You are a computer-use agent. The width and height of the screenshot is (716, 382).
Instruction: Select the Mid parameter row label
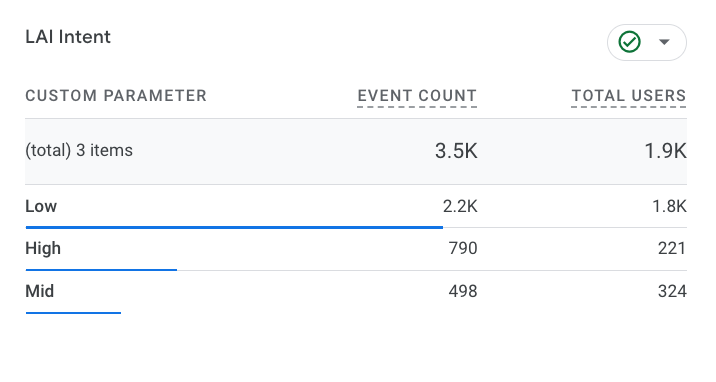click(x=39, y=291)
